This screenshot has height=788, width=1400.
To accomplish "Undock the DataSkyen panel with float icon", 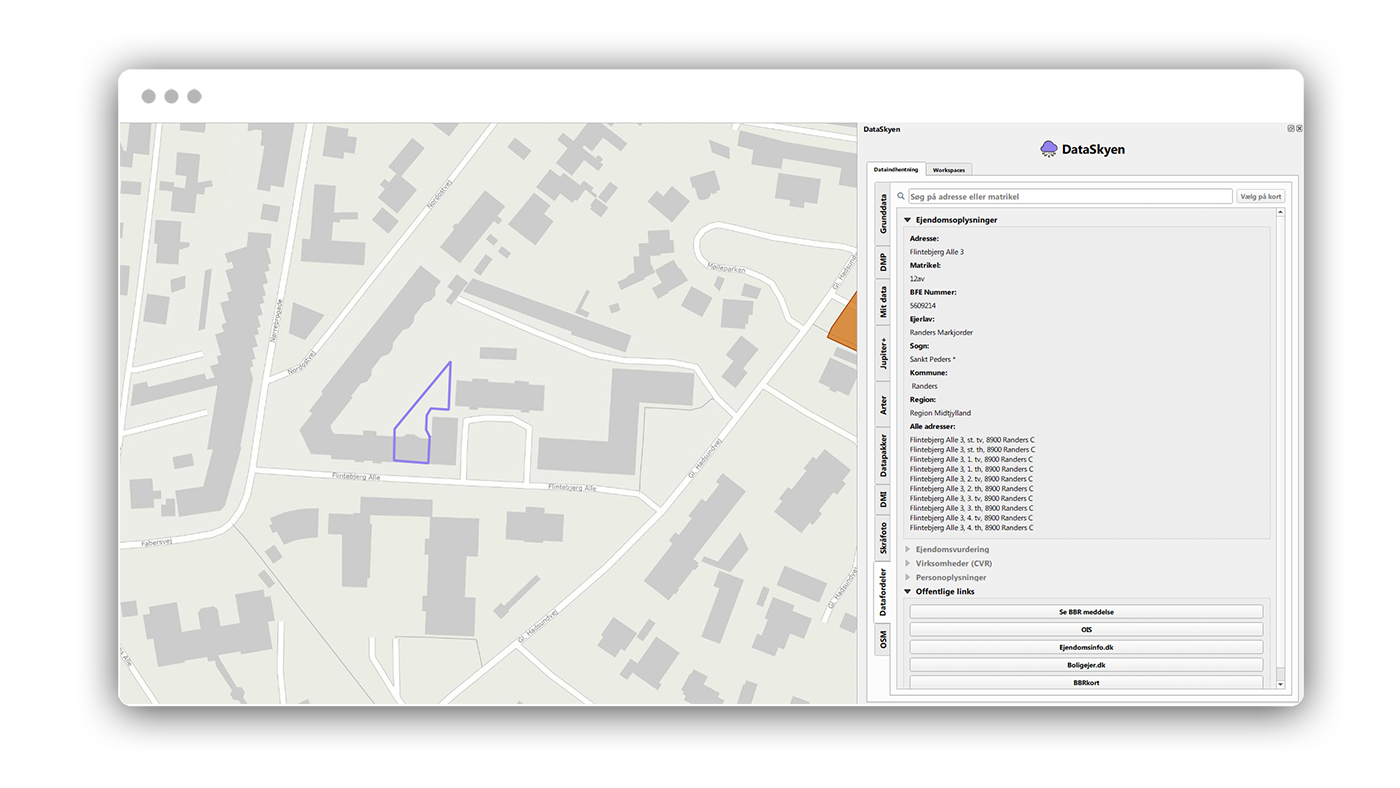I will coord(1291,129).
